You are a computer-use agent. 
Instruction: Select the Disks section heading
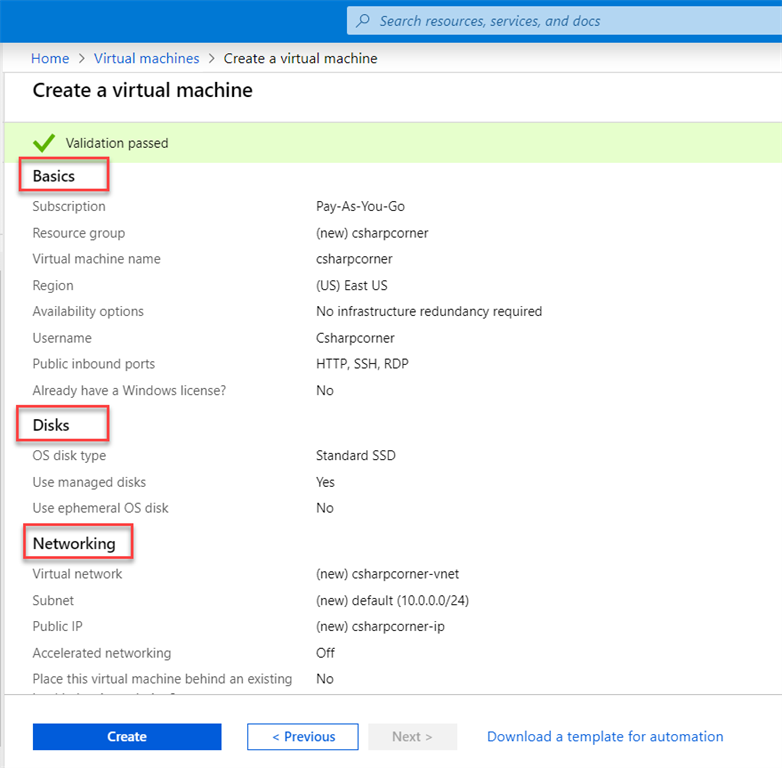(51, 425)
